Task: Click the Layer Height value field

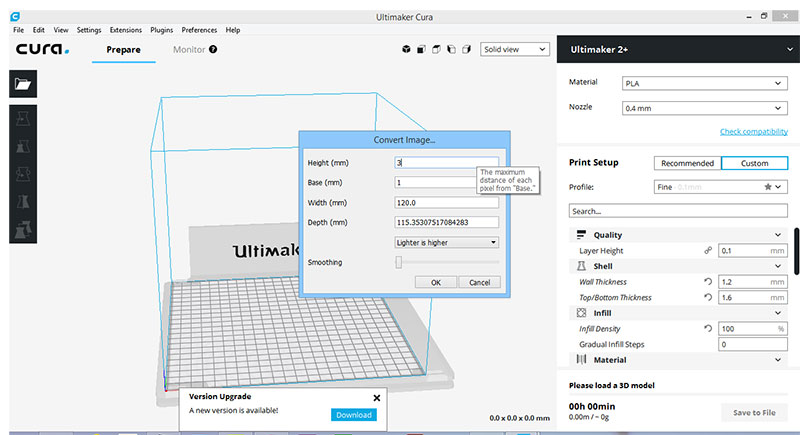Action: point(753,250)
